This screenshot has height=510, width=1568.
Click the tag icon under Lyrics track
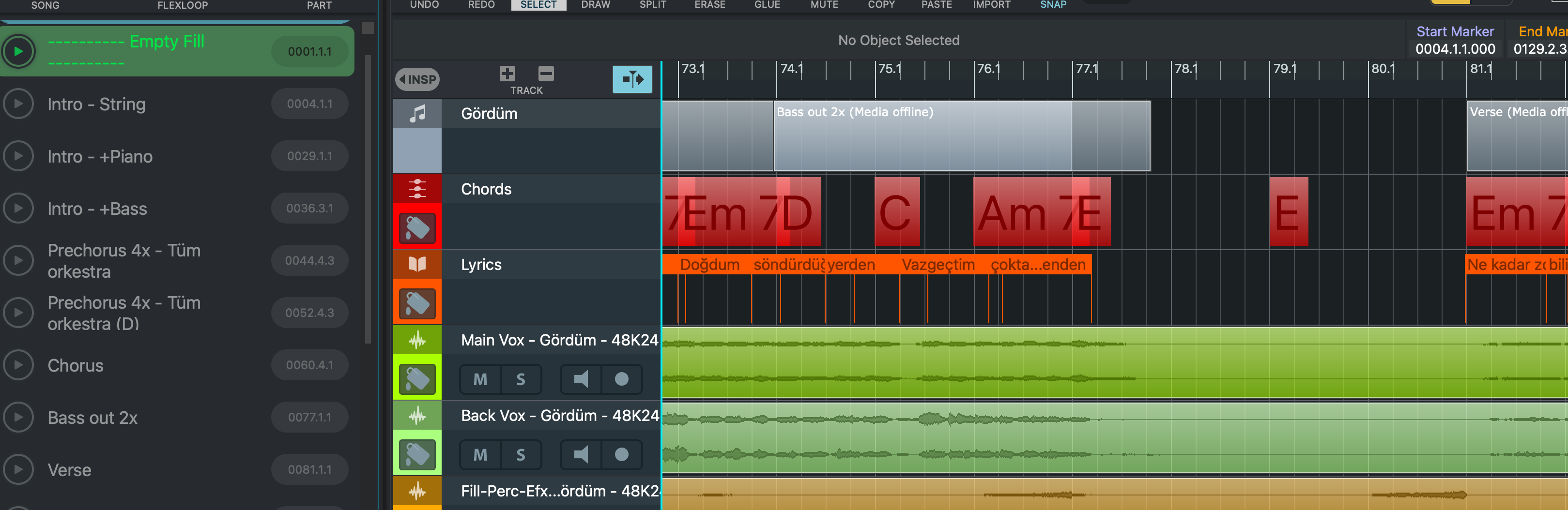[417, 303]
